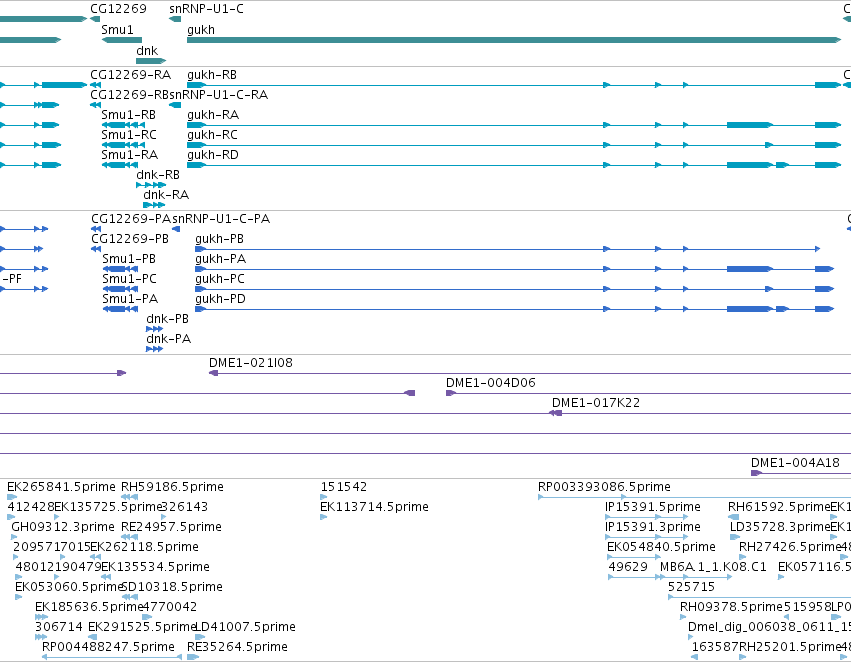Screen dimensions: 851x662
Task: Click the Smu1-PA protein glyph
Action: 120,309
